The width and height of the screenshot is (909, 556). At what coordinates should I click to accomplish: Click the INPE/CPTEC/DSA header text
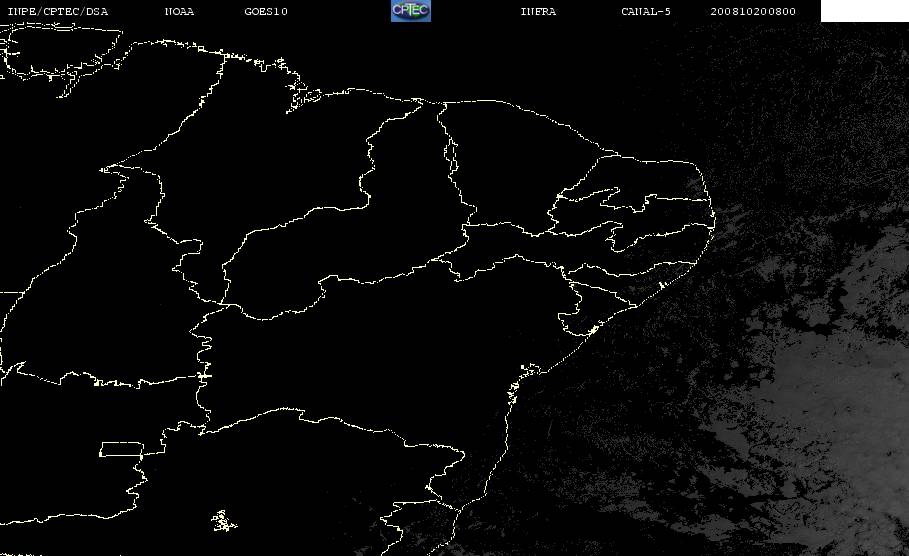[x=58, y=12]
